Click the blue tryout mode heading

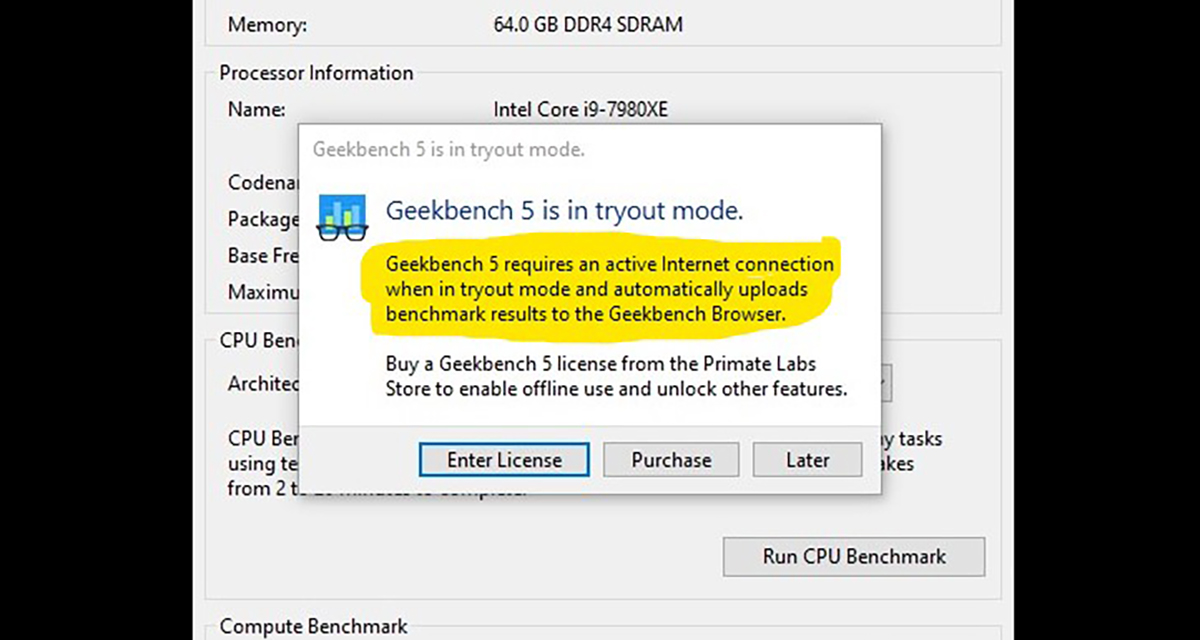pyautogui.click(x=564, y=211)
